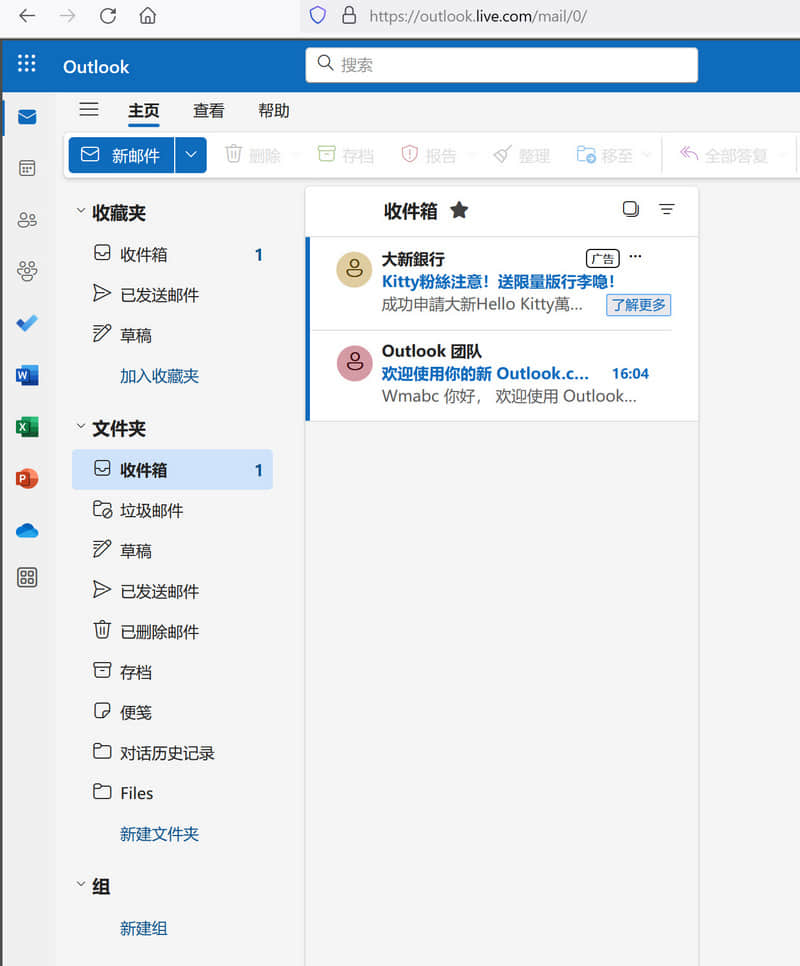Open the 已删除邮件 folder

click(x=172, y=631)
